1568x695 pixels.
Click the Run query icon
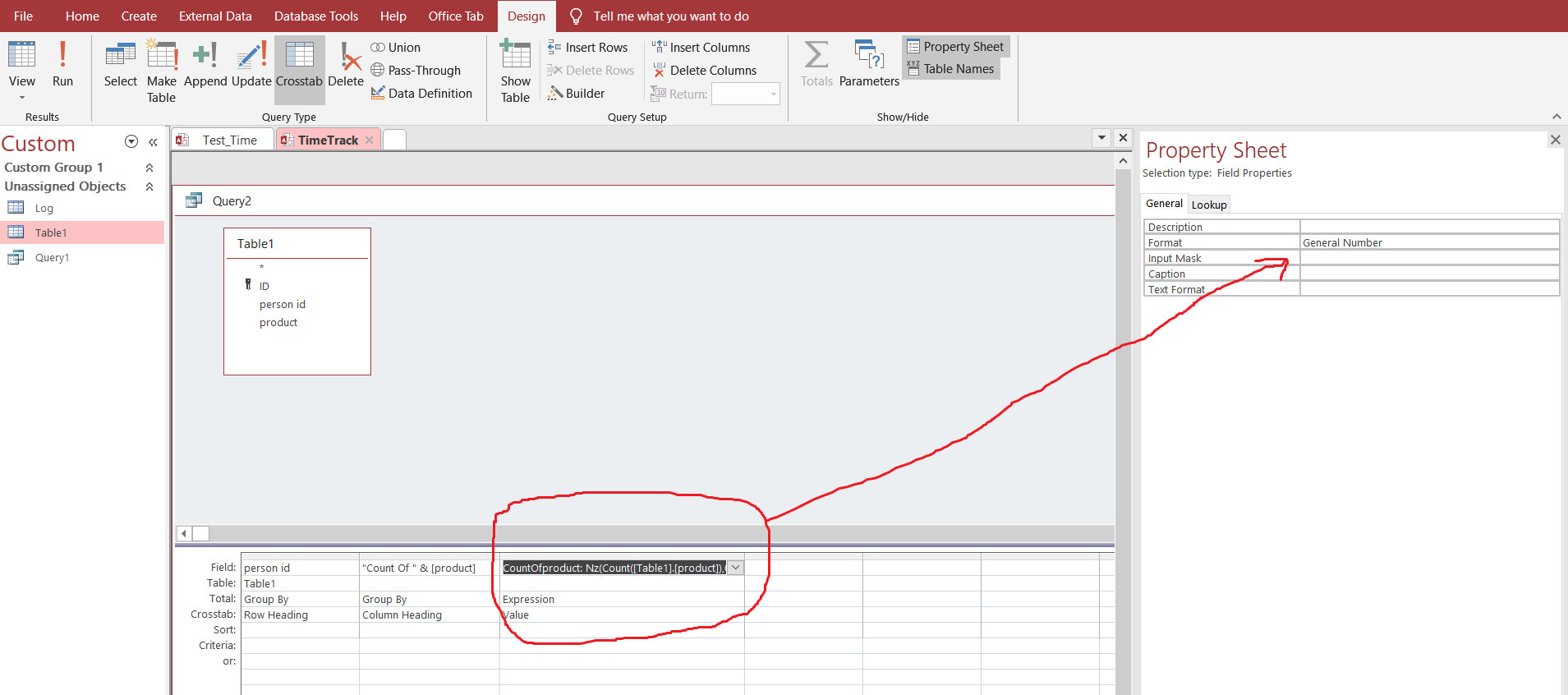(62, 64)
